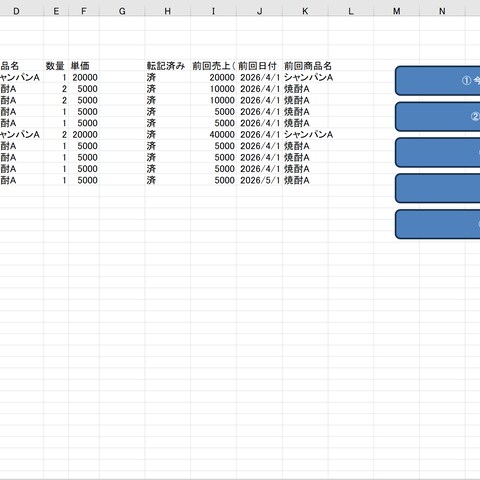Select quantity 2 in the 40000 row
The width and height of the screenshot is (480, 480).
(x=56, y=134)
